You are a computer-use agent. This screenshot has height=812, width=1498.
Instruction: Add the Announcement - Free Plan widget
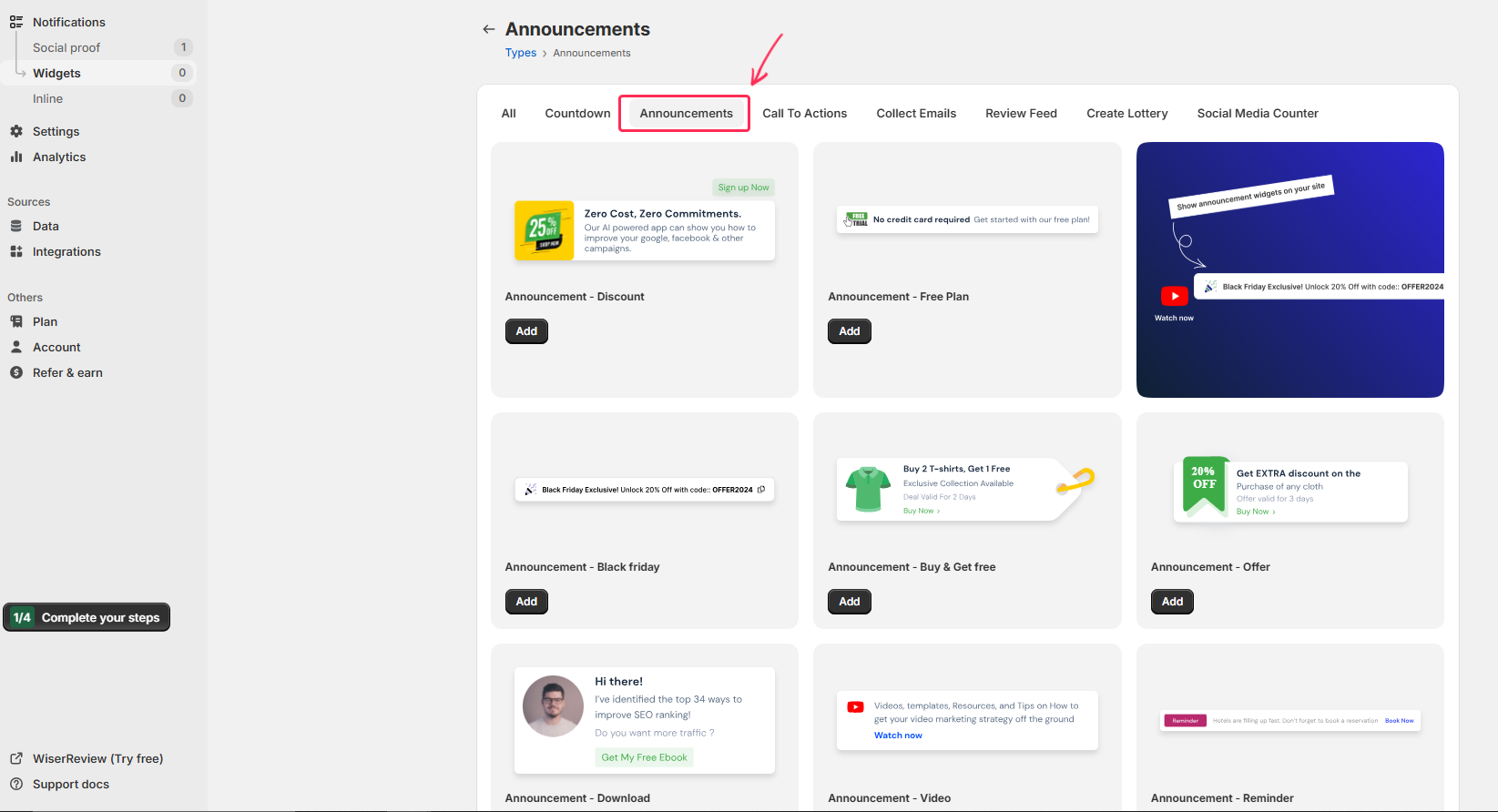click(850, 331)
